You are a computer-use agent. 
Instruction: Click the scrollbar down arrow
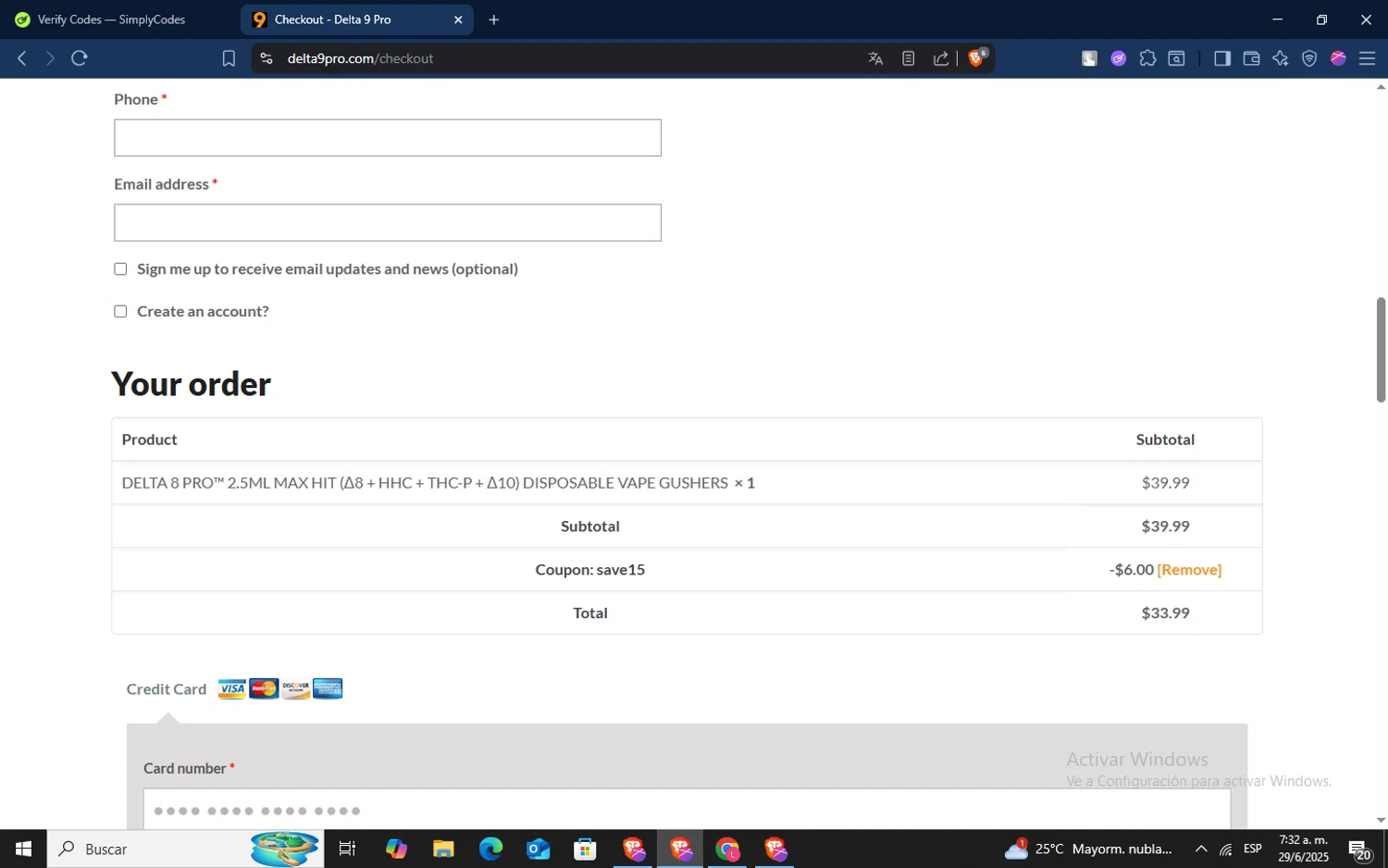(1381, 820)
